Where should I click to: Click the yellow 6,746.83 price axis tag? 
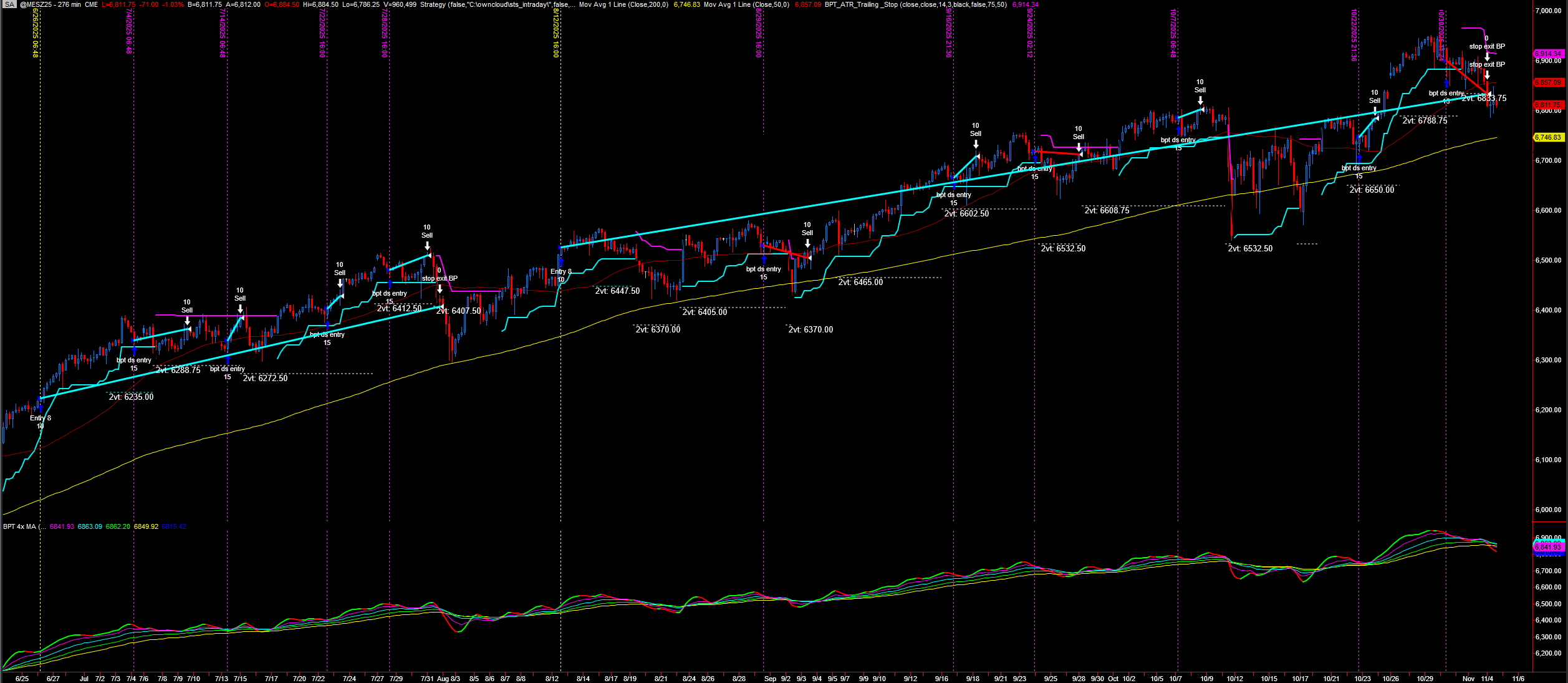[1548, 137]
